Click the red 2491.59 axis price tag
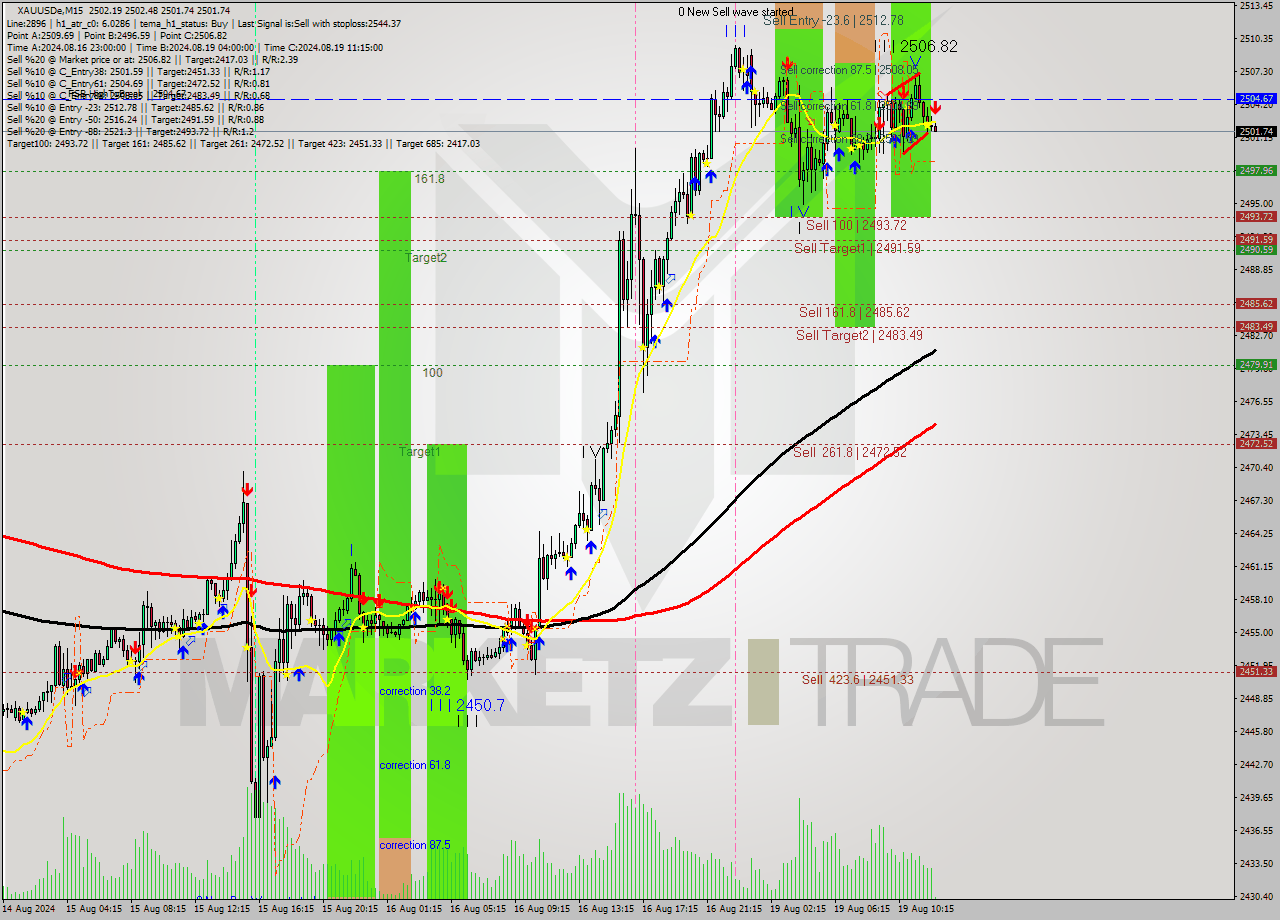The image size is (1280, 920). [x=1256, y=239]
